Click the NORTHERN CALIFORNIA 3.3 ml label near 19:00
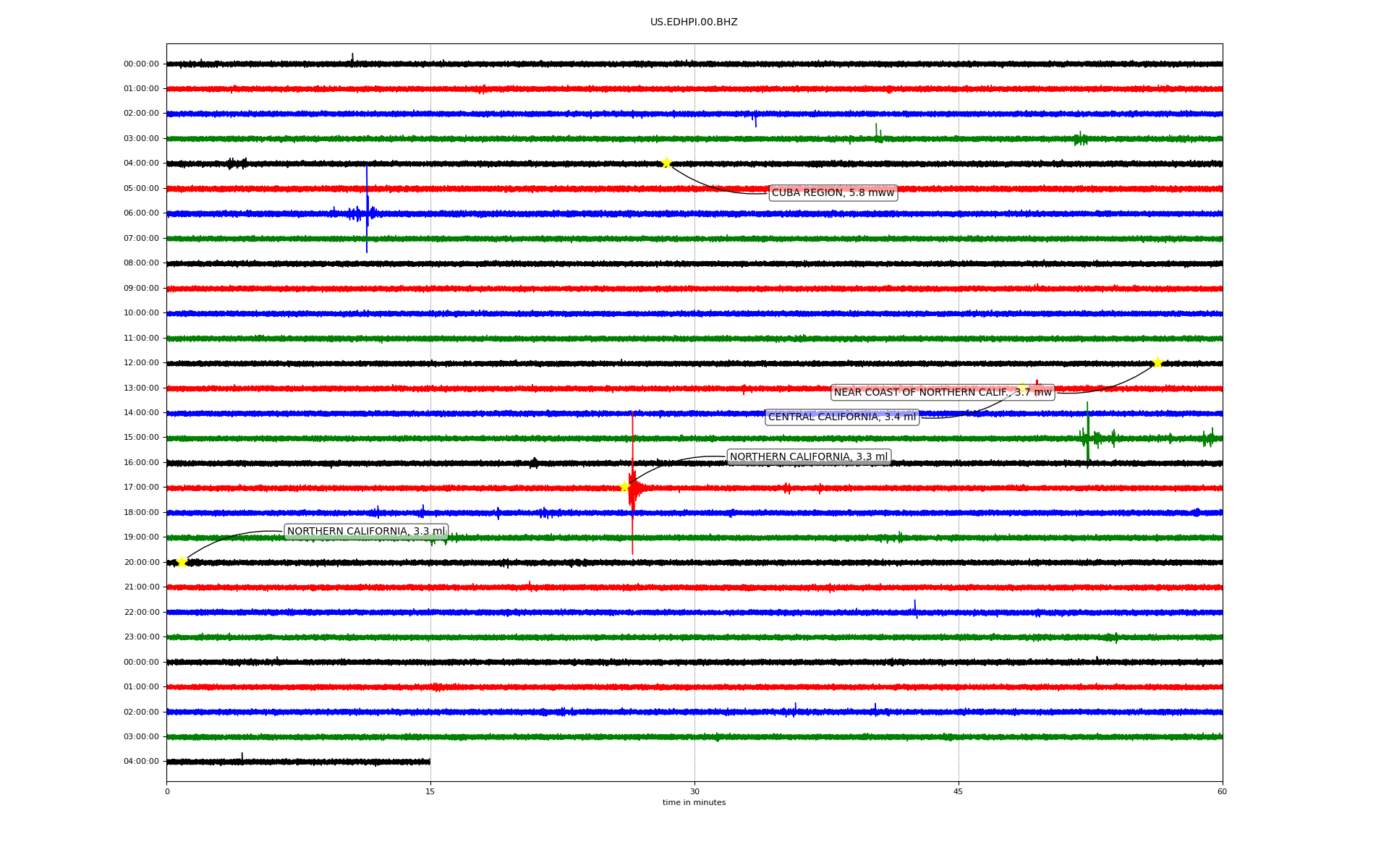Screen dimensions: 1389x868 (x=366, y=531)
